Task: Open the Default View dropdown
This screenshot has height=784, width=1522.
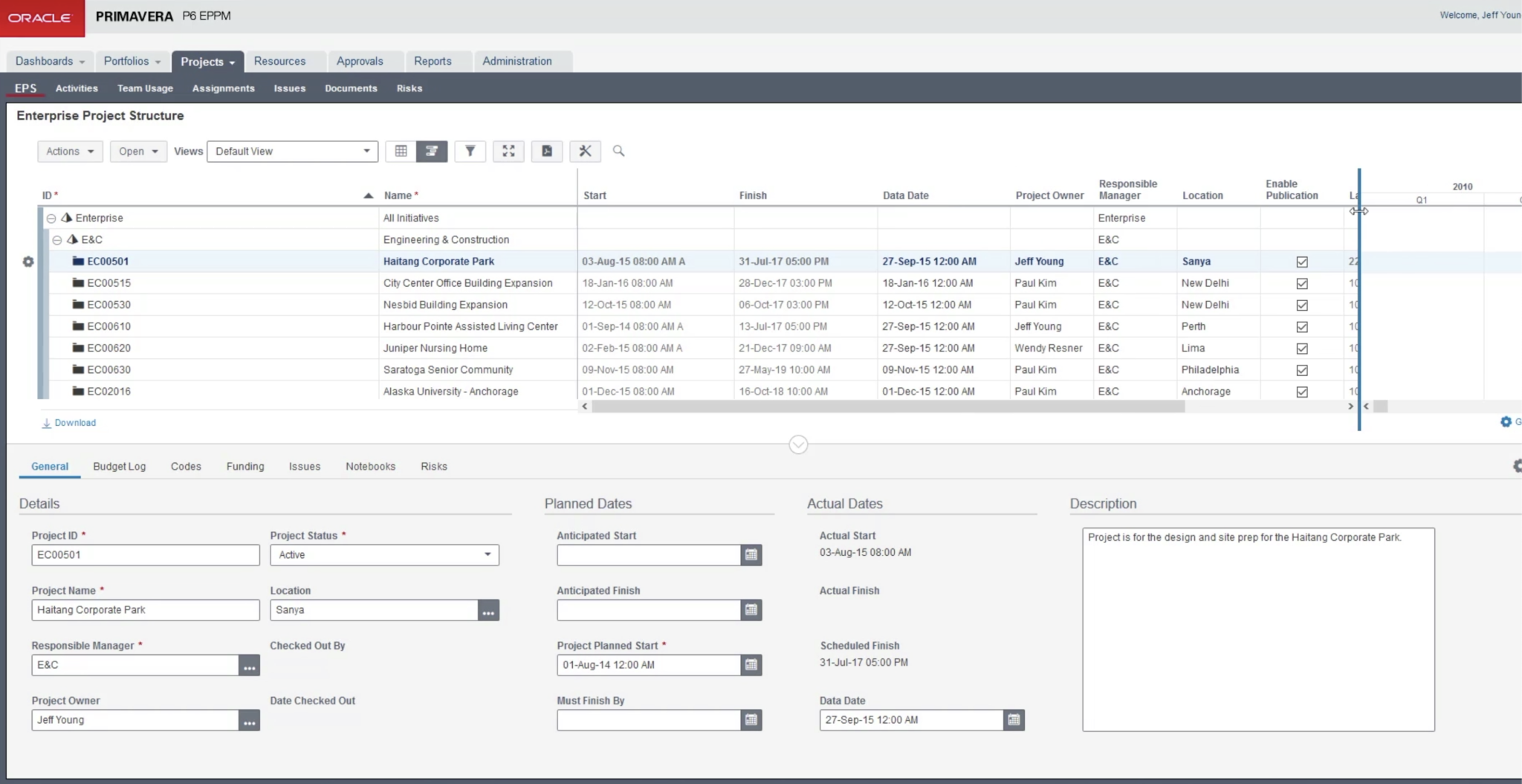Action: [365, 151]
